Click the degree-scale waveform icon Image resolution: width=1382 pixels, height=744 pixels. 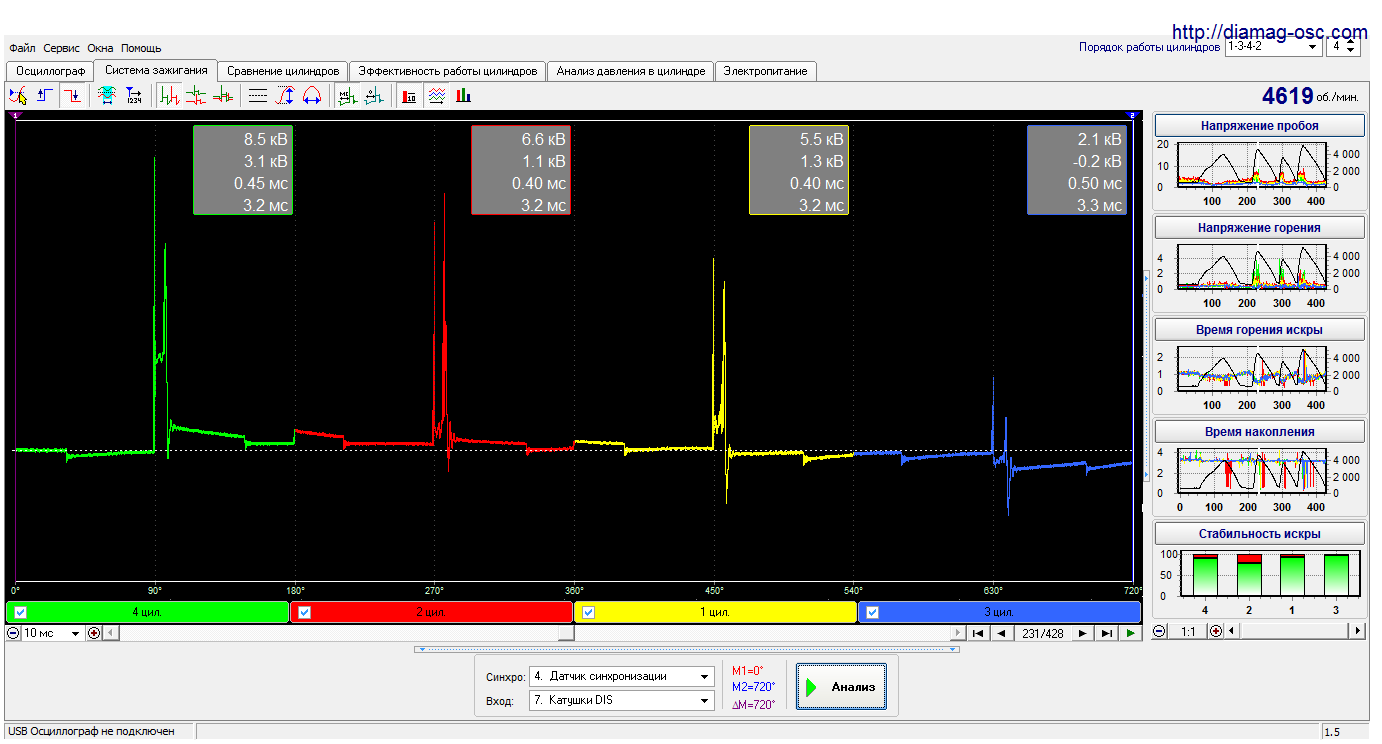[374, 96]
